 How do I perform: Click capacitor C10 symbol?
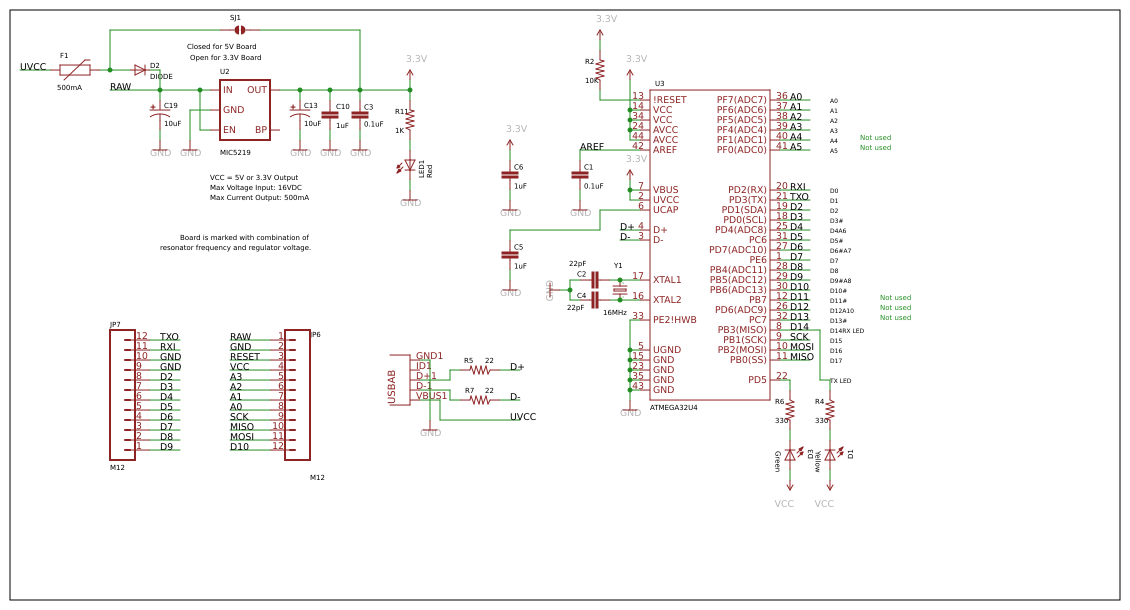[330, 115]
